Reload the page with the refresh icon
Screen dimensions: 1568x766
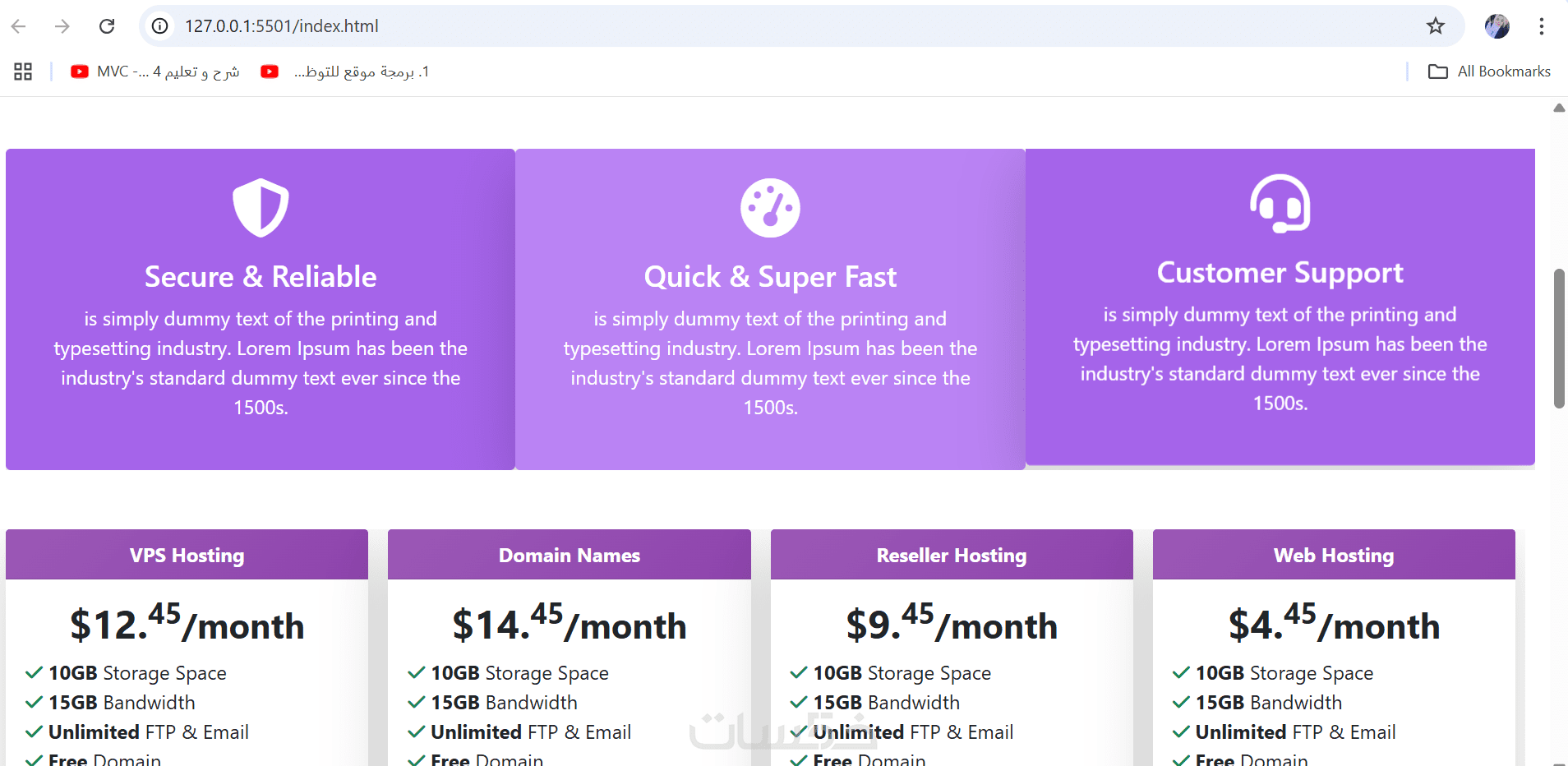coord(107,26)
